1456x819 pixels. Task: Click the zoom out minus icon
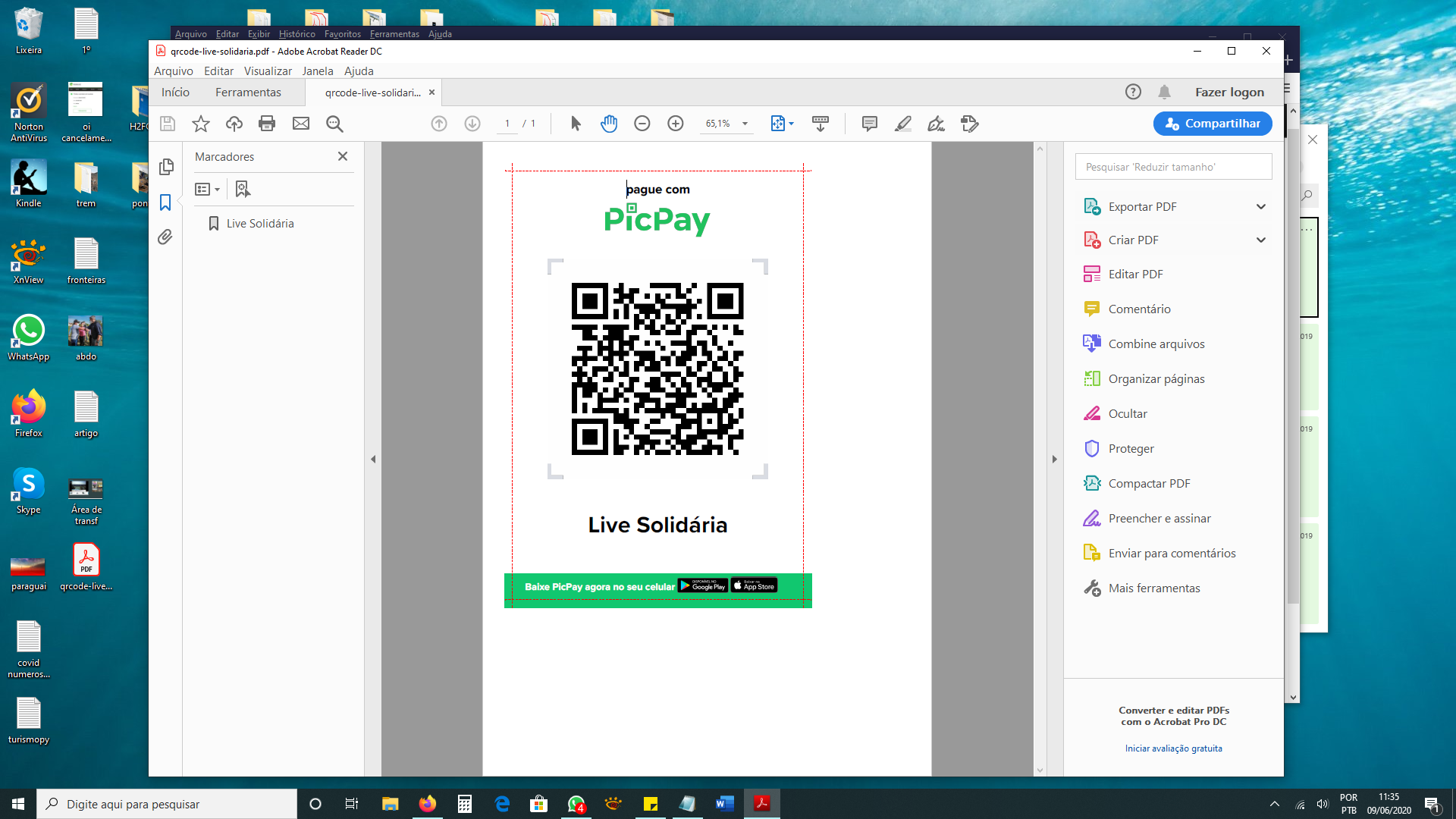[x=642, y=124]
